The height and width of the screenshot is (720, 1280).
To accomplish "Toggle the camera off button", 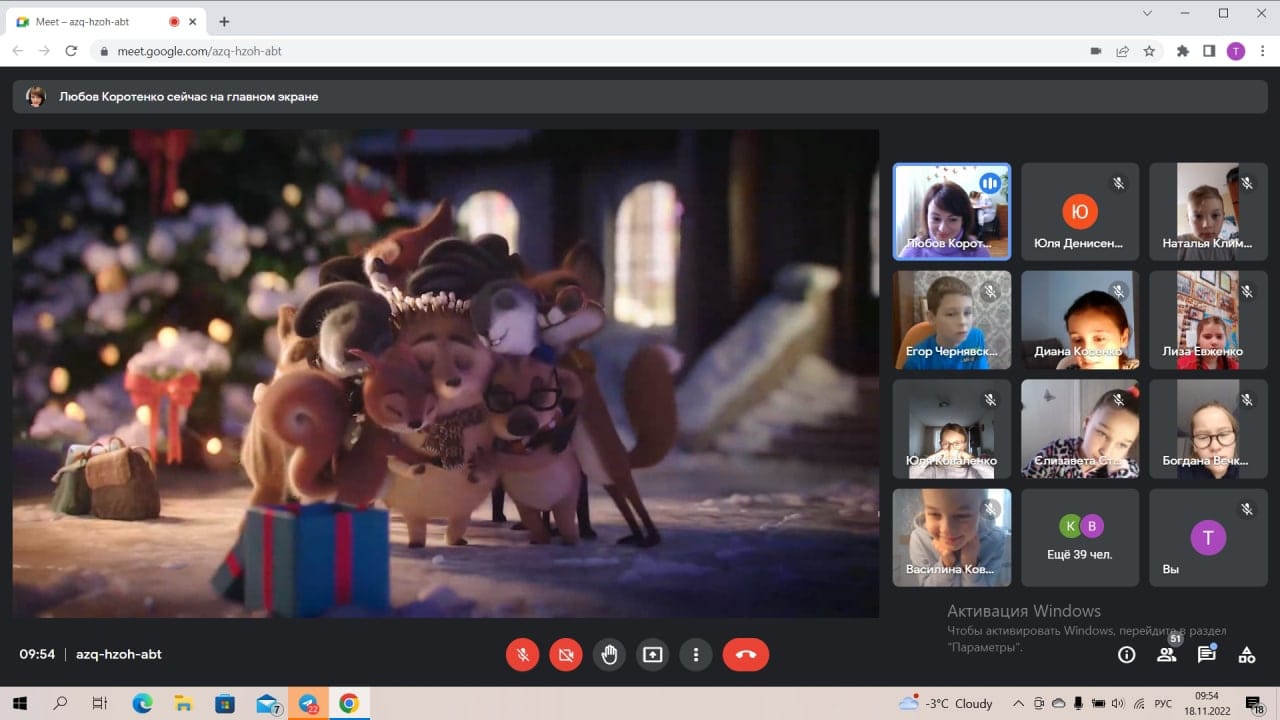I will [x=566, y=655].
